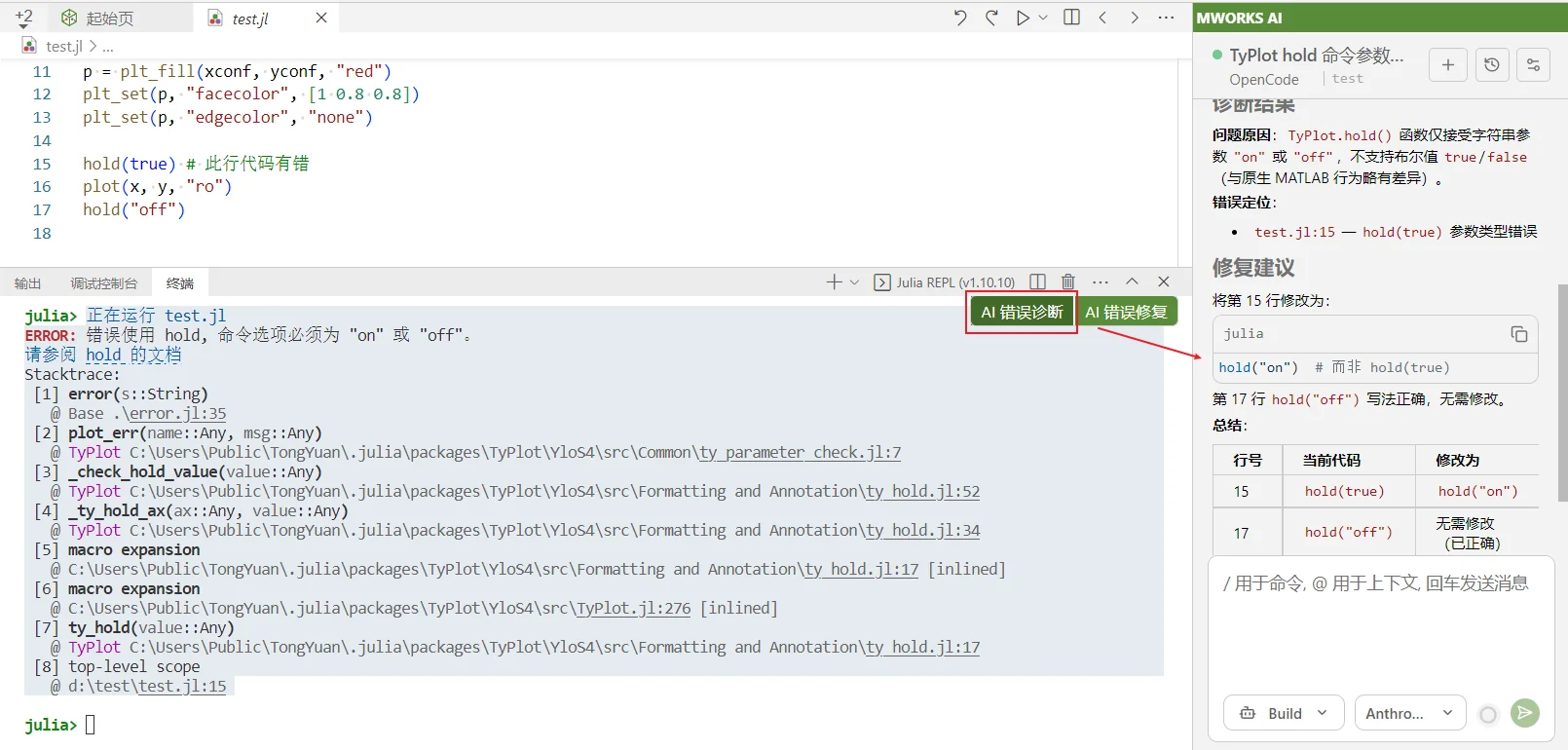Open the test.jl:15 stacktrace link
Screen dimensions: 1568x750
pyautogui.click(x=182, y=686)
